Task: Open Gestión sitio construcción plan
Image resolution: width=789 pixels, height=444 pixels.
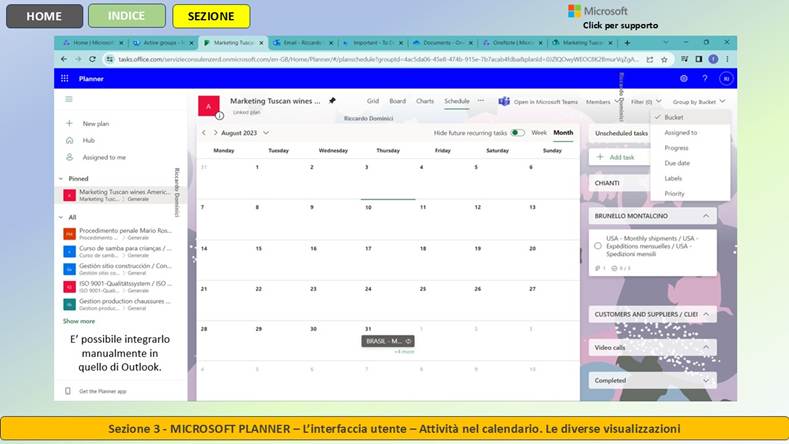Action: point(120,269)
